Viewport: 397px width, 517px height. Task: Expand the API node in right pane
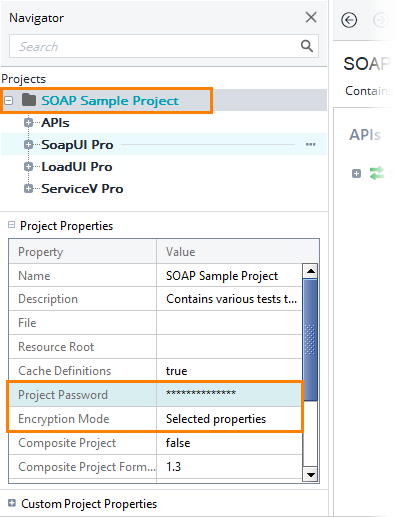pos(356,173)
